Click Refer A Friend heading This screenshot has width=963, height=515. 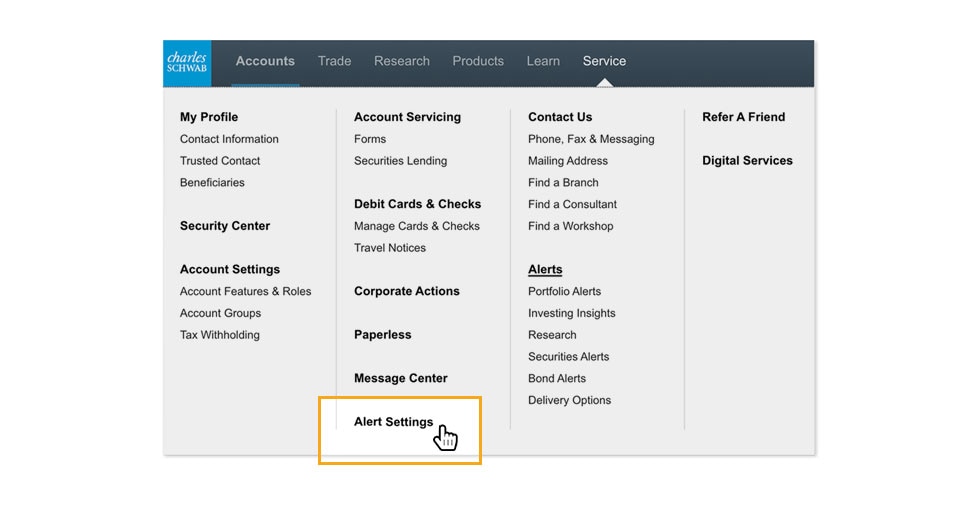743,117
